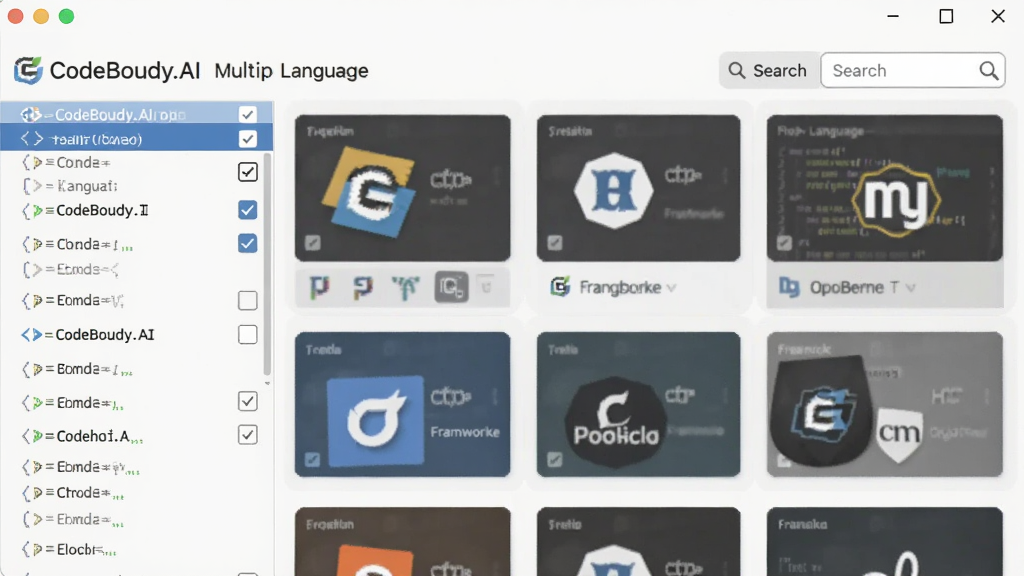The width and height of the screenshot is (1024, 576).
Task: Expand the Bomda tree node chevron
Action: pos(32,370)
